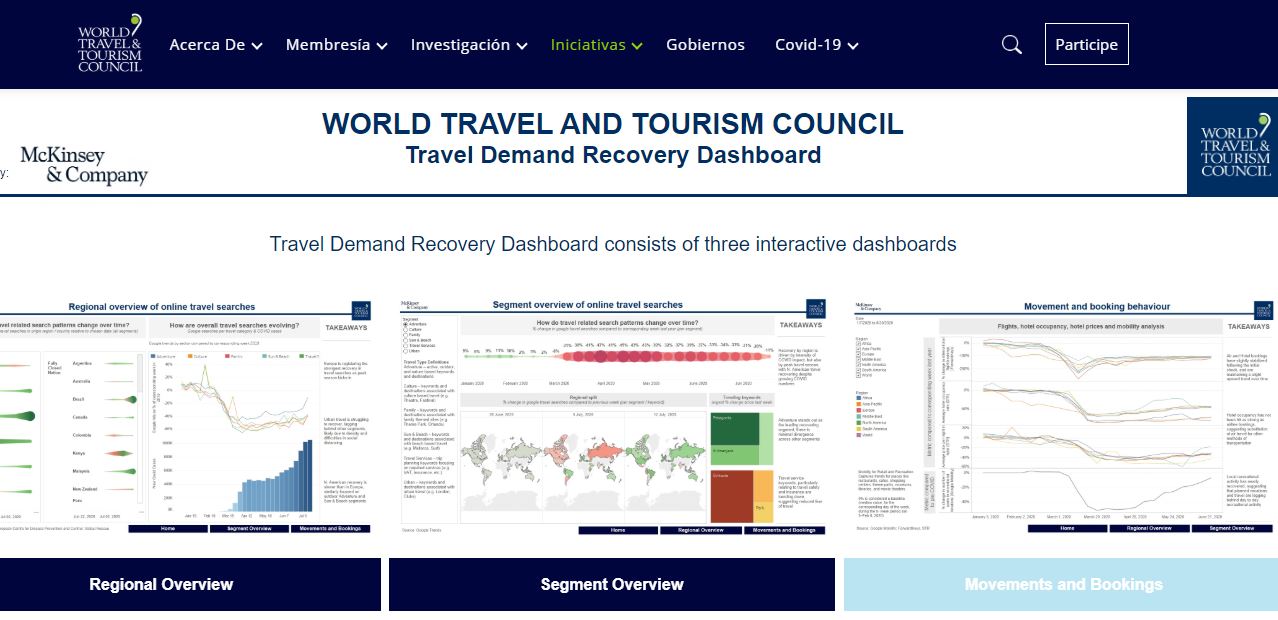Open the Segment overview dashboard thumbnail

coord(612,418)
